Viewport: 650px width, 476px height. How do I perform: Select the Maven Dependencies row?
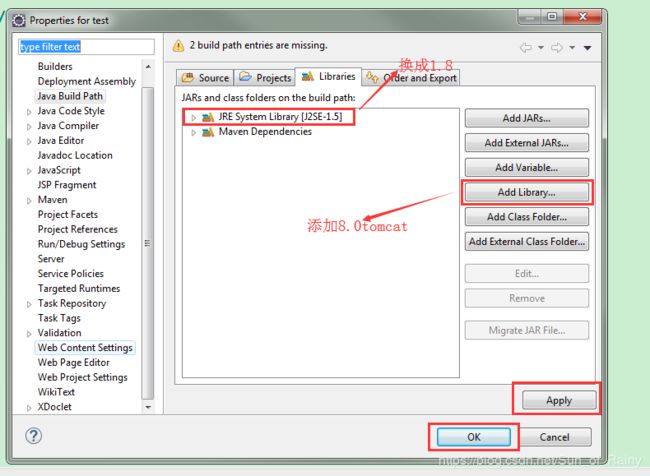tap(320, 132)
